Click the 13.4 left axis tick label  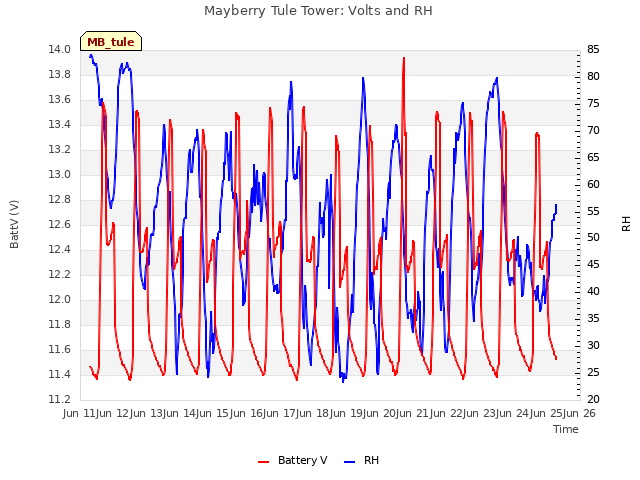(x=60, y=124)
